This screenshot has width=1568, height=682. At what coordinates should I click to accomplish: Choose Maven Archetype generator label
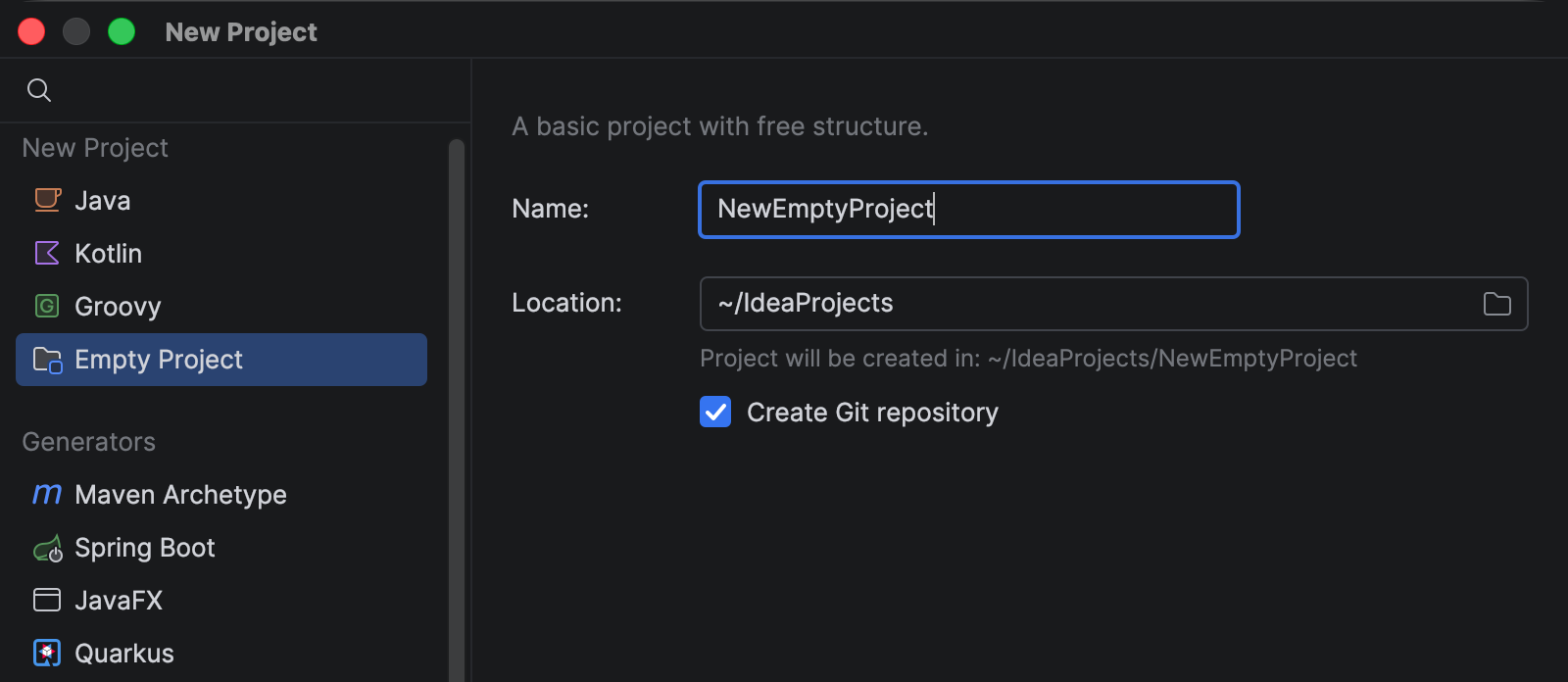click(x=180, y=495)
